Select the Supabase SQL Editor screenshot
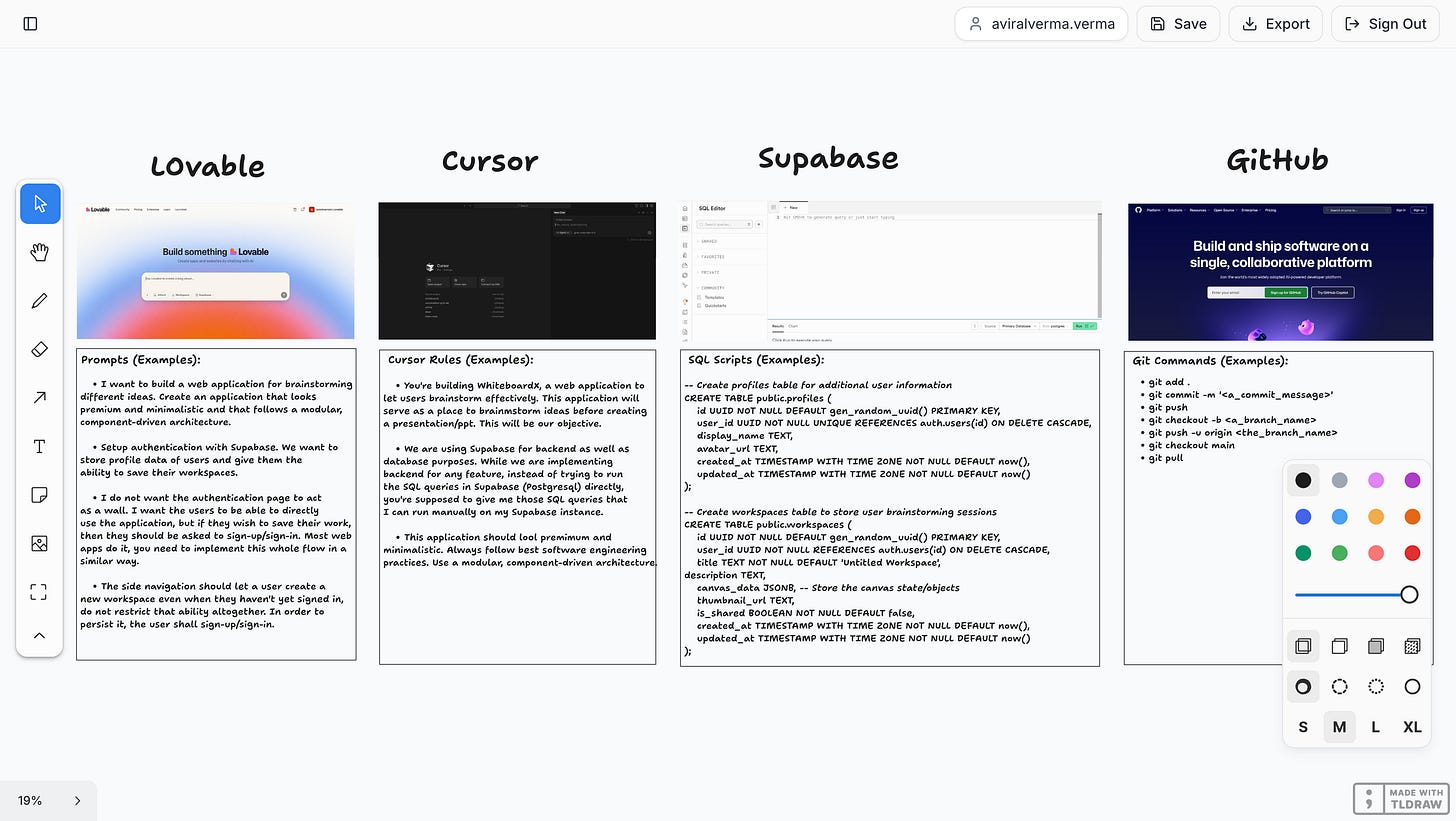The width and height of the screenshot is (1456, 821). 890,271
